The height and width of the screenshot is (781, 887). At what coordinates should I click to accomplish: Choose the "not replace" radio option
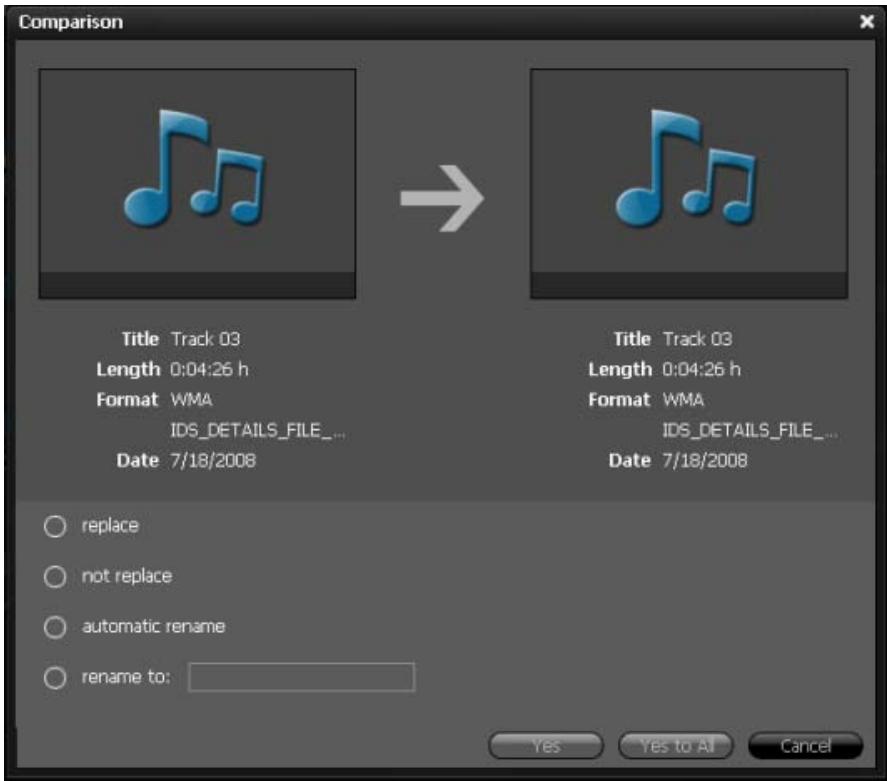tap(55, 576)
